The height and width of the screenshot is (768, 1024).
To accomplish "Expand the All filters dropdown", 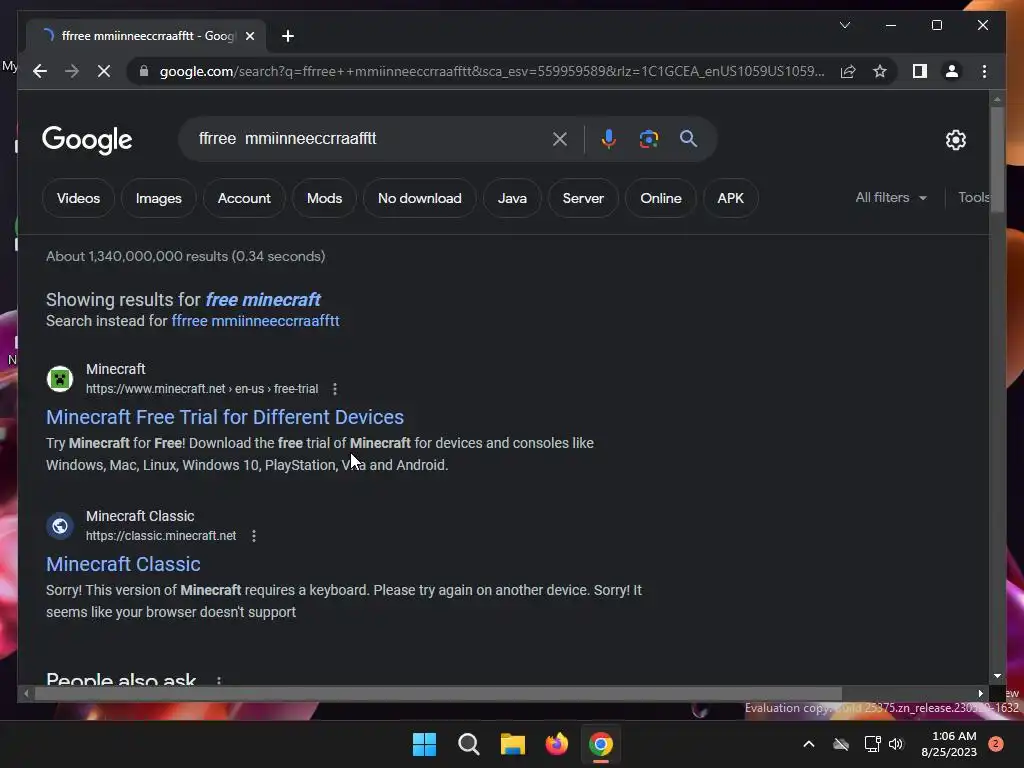I will [891, 197].
